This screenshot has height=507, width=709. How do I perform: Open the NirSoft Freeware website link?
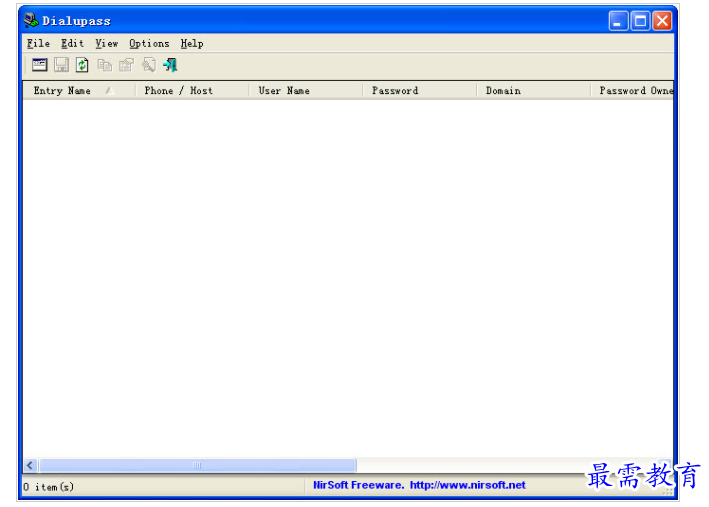tap(419, 485)
